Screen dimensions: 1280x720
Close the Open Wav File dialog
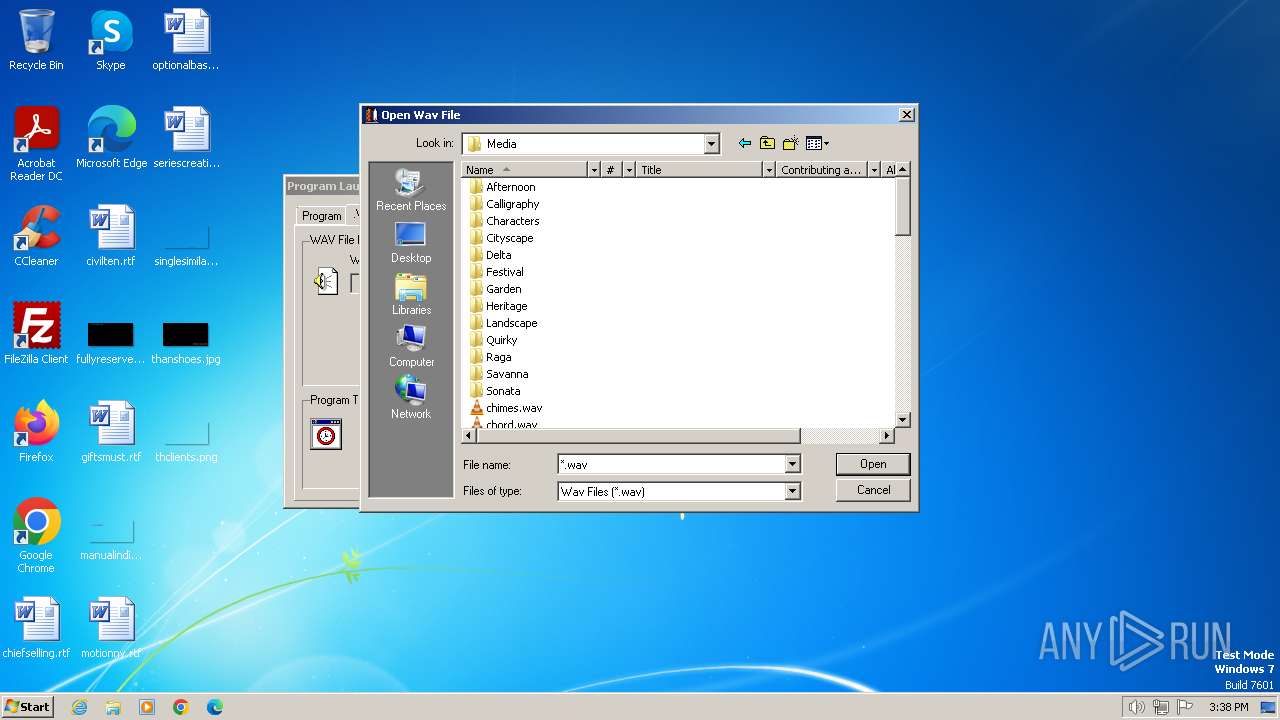click(906, 115)
